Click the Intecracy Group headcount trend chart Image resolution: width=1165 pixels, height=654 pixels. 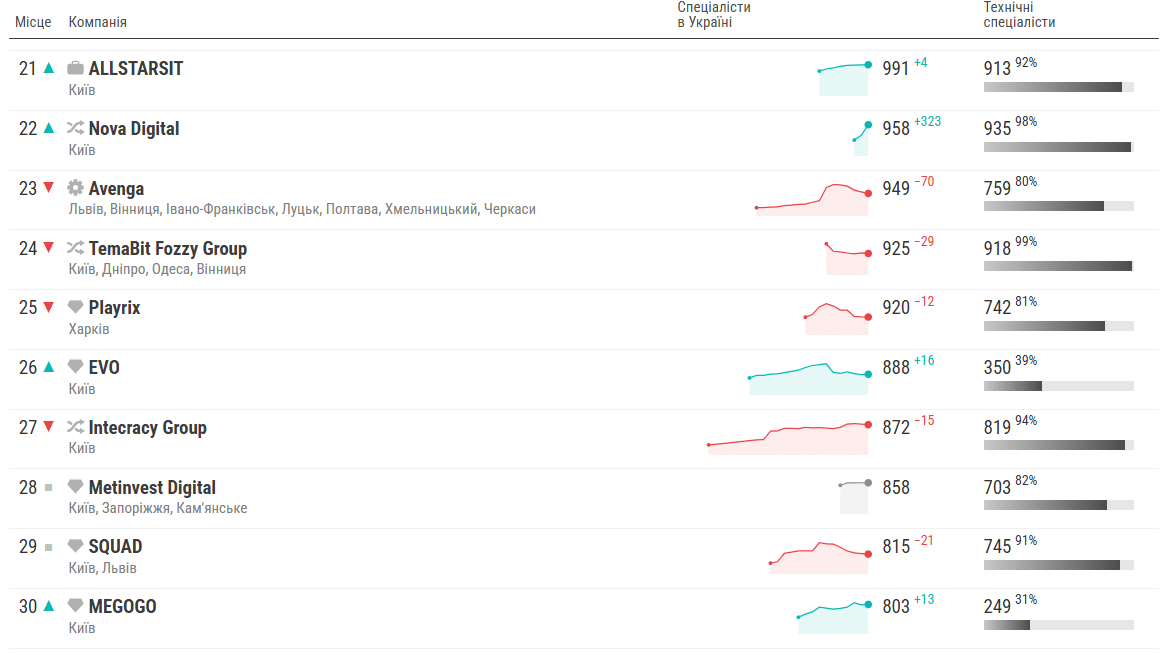click(x=789, y=438)
